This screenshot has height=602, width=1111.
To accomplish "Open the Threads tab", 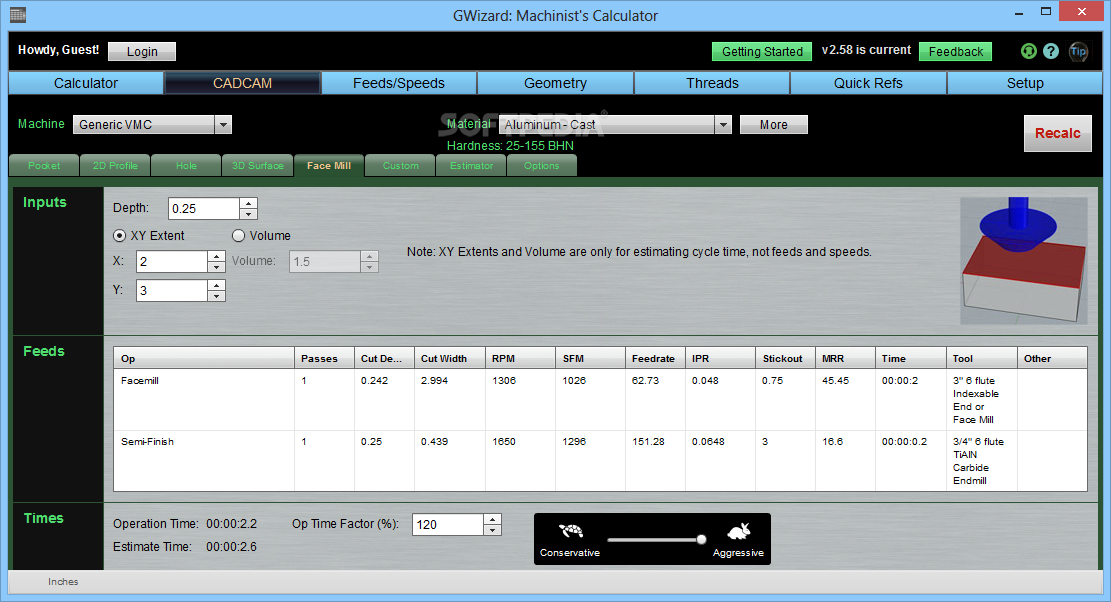I will 712,83.
